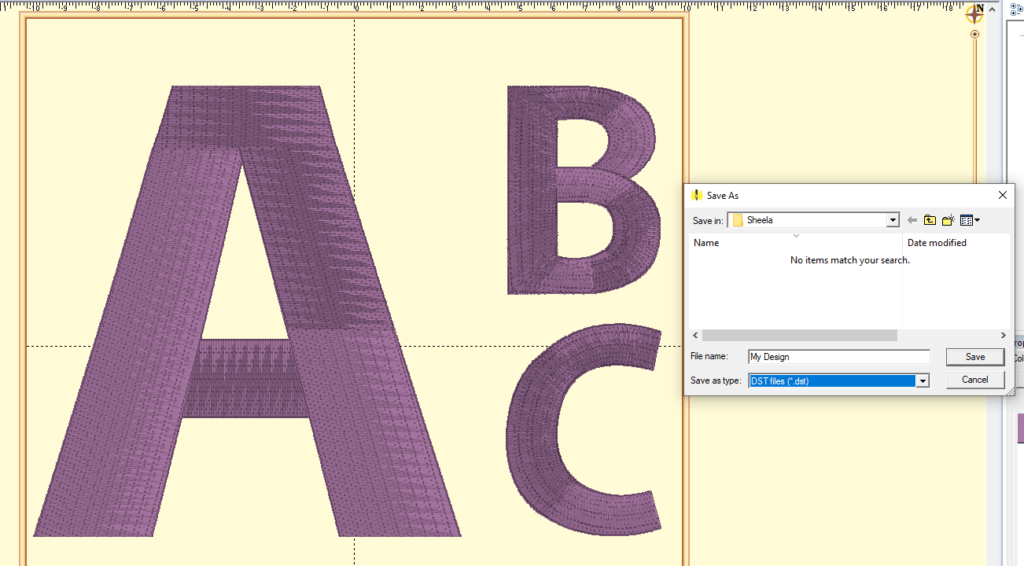This screenshot has height=566, width=1024.
Task: Click the Cancel button
Action: [x=974, y=380]
